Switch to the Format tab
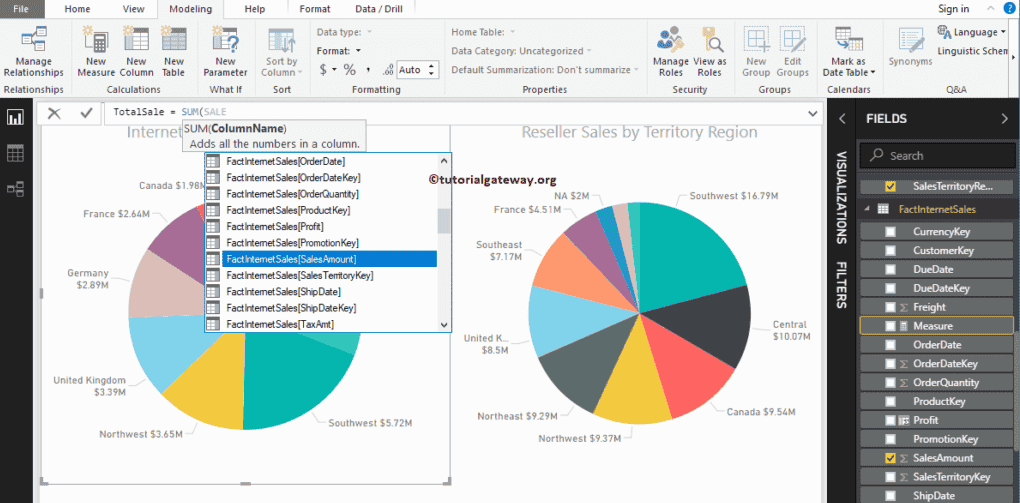1020x503 pixels. 315,9
